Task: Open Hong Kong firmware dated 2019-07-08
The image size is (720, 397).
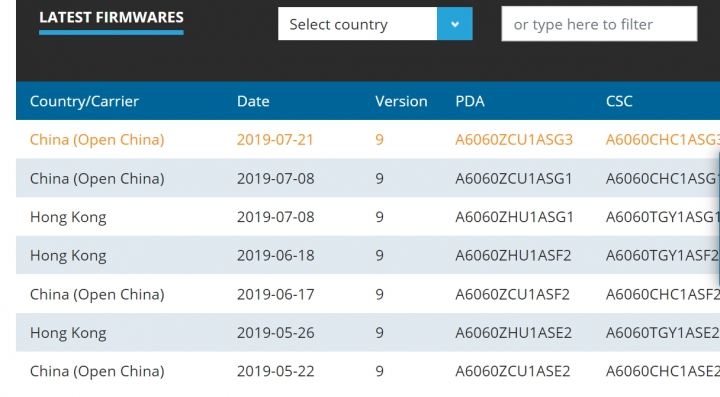Action: pyautogui.click(x=368, y=217)
